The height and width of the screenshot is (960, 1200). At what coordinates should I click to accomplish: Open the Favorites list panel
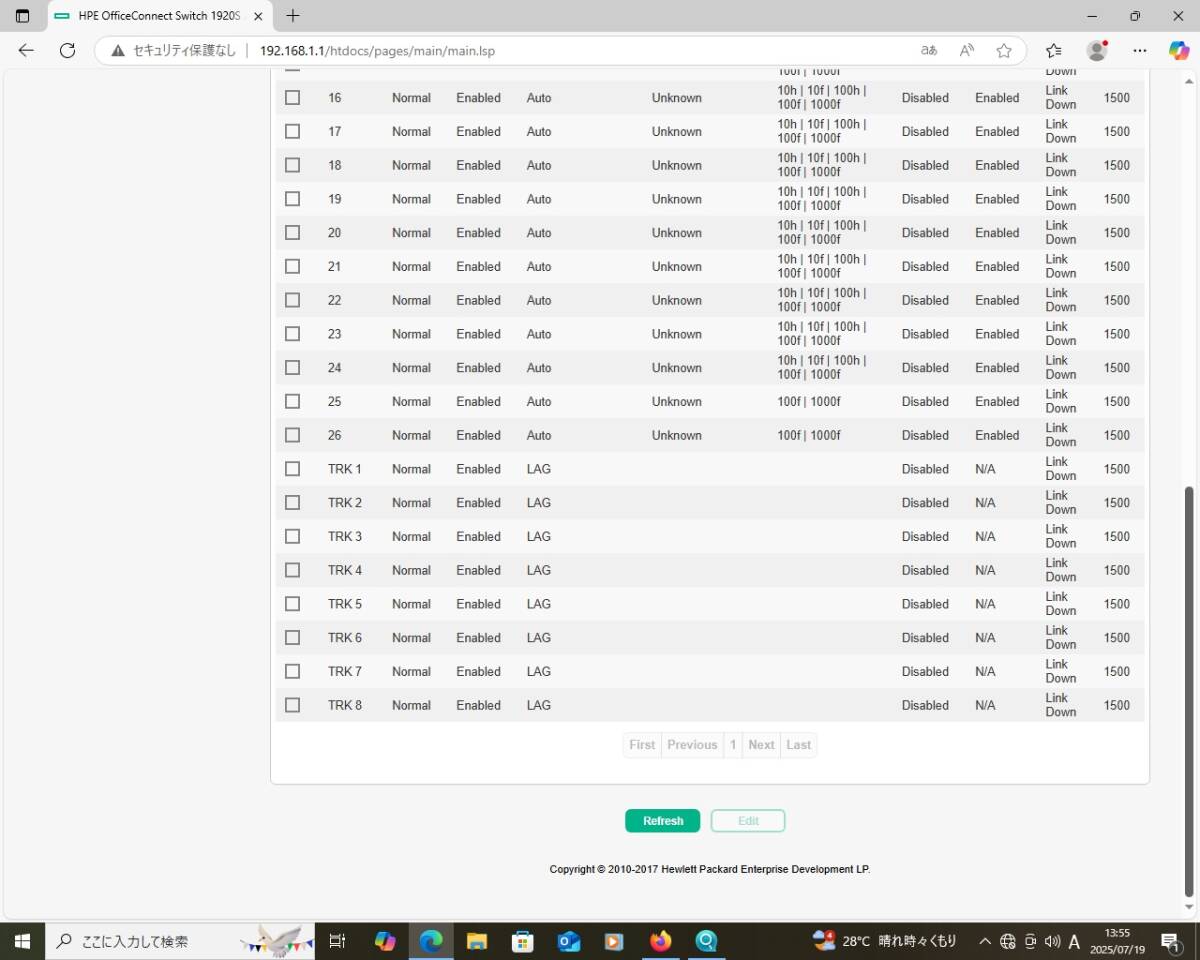(1053, 50)
